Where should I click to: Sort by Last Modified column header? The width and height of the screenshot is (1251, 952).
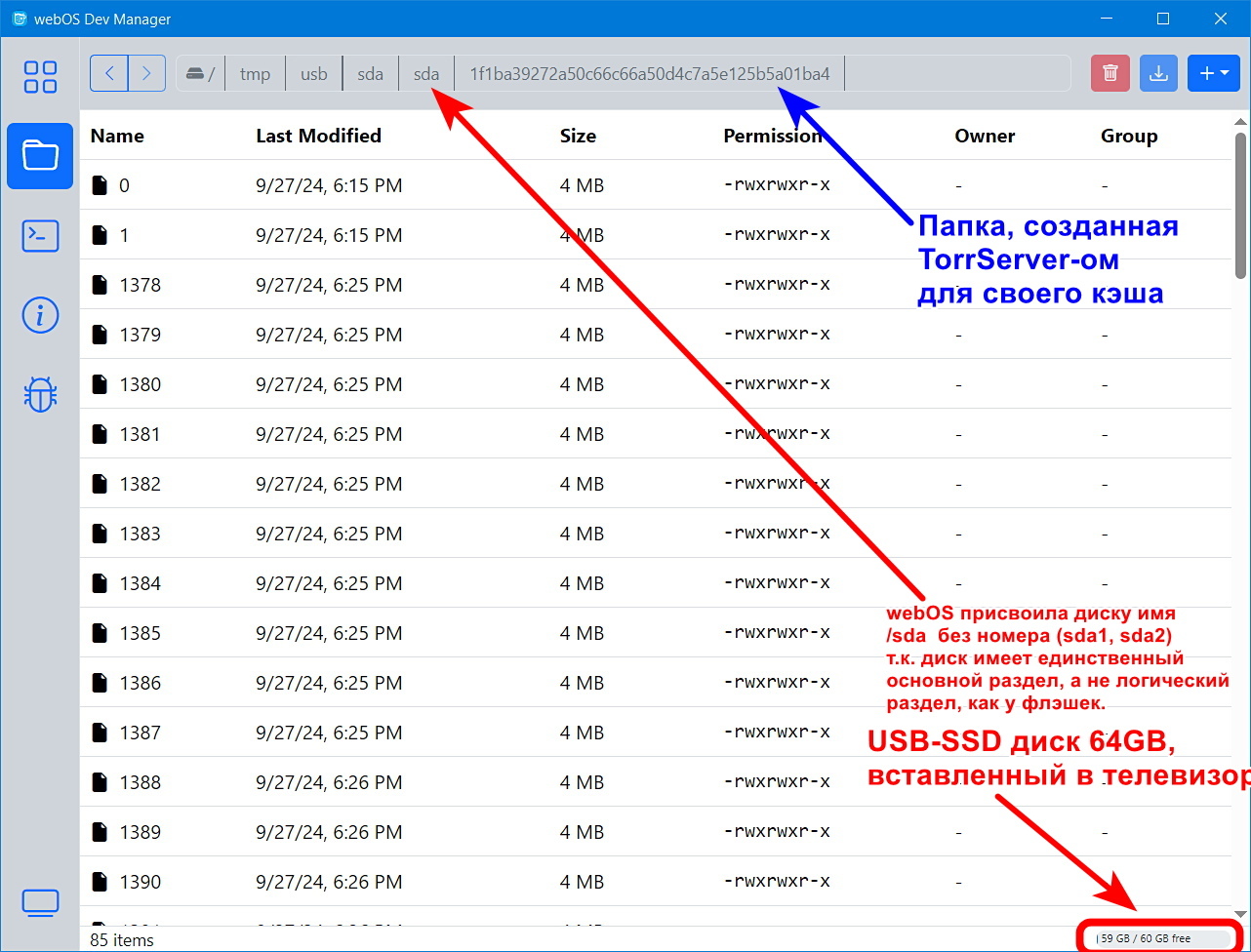click(x=318, y=137)
